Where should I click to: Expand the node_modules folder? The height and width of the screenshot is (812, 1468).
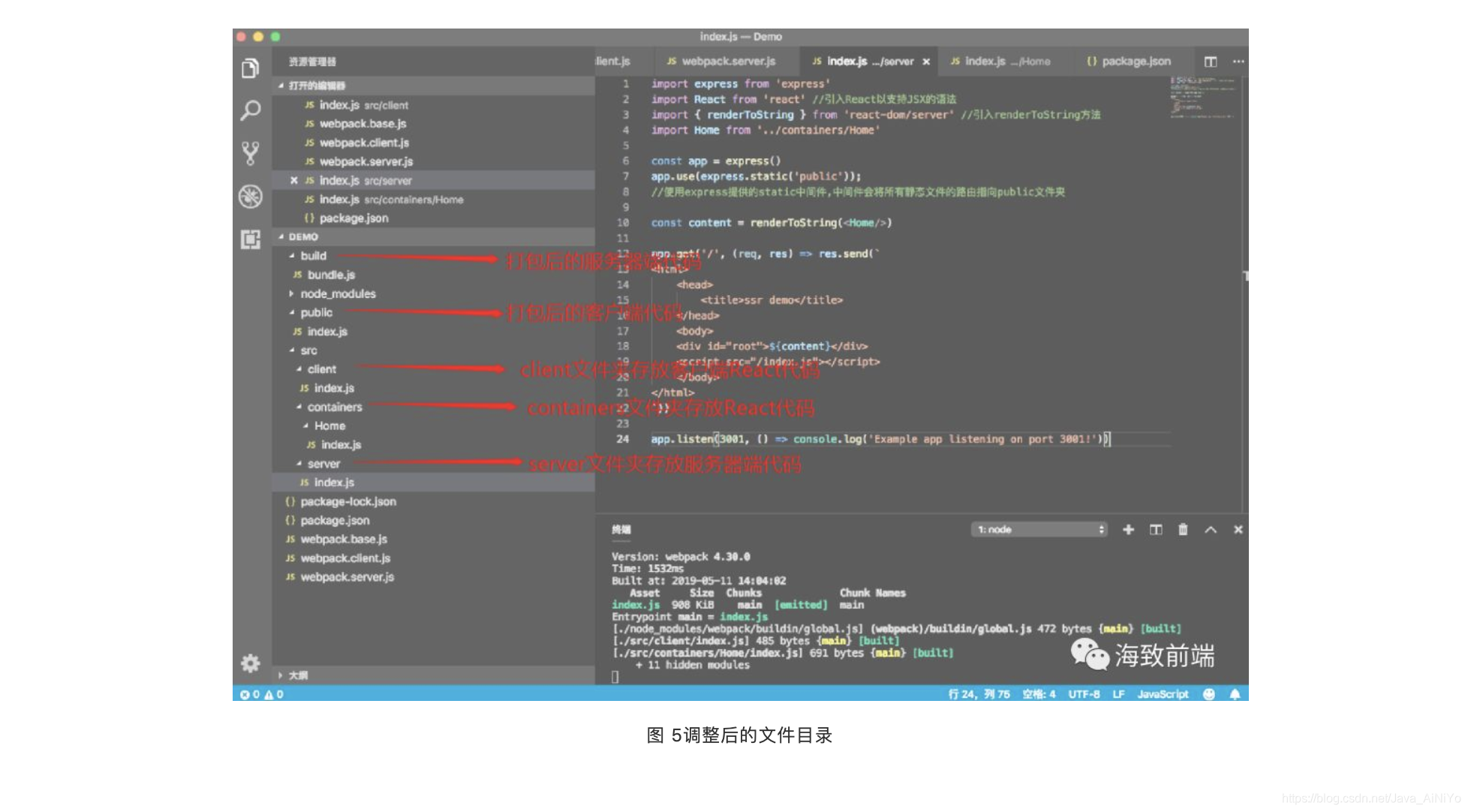click(x=337, y=294)
